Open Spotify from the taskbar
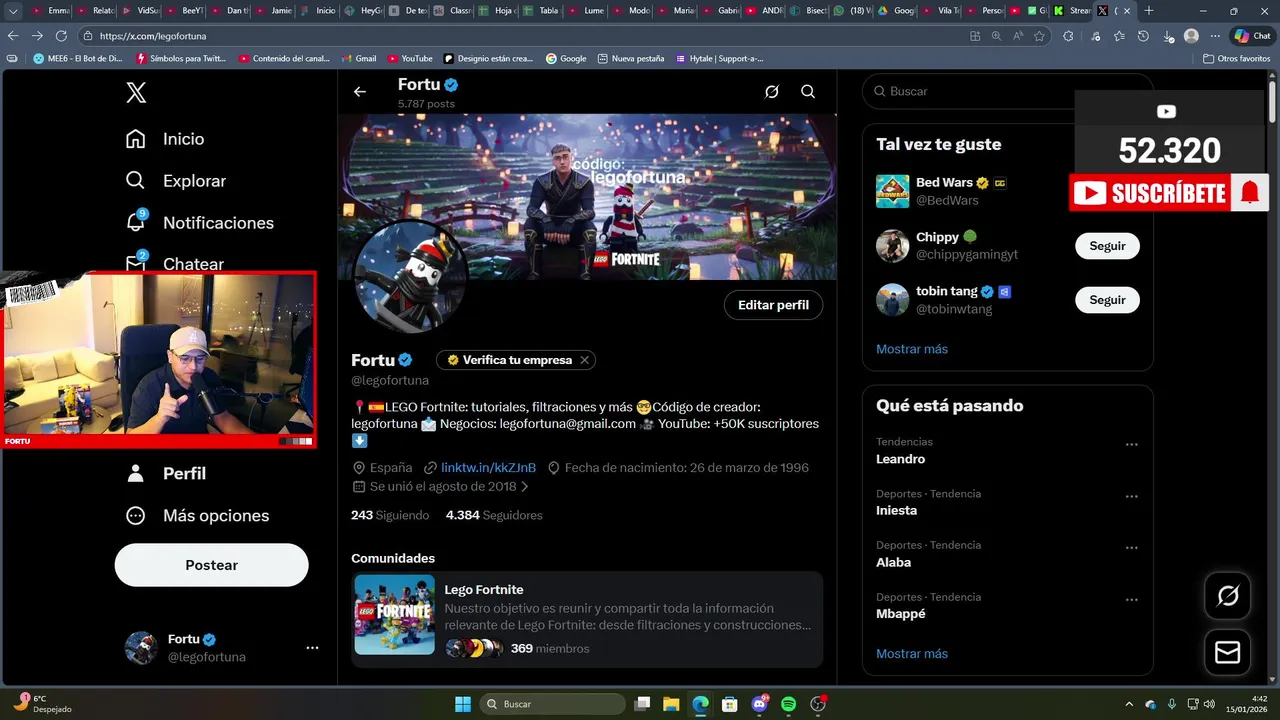This screenshot has width=1280, height=720. [788, 704]
